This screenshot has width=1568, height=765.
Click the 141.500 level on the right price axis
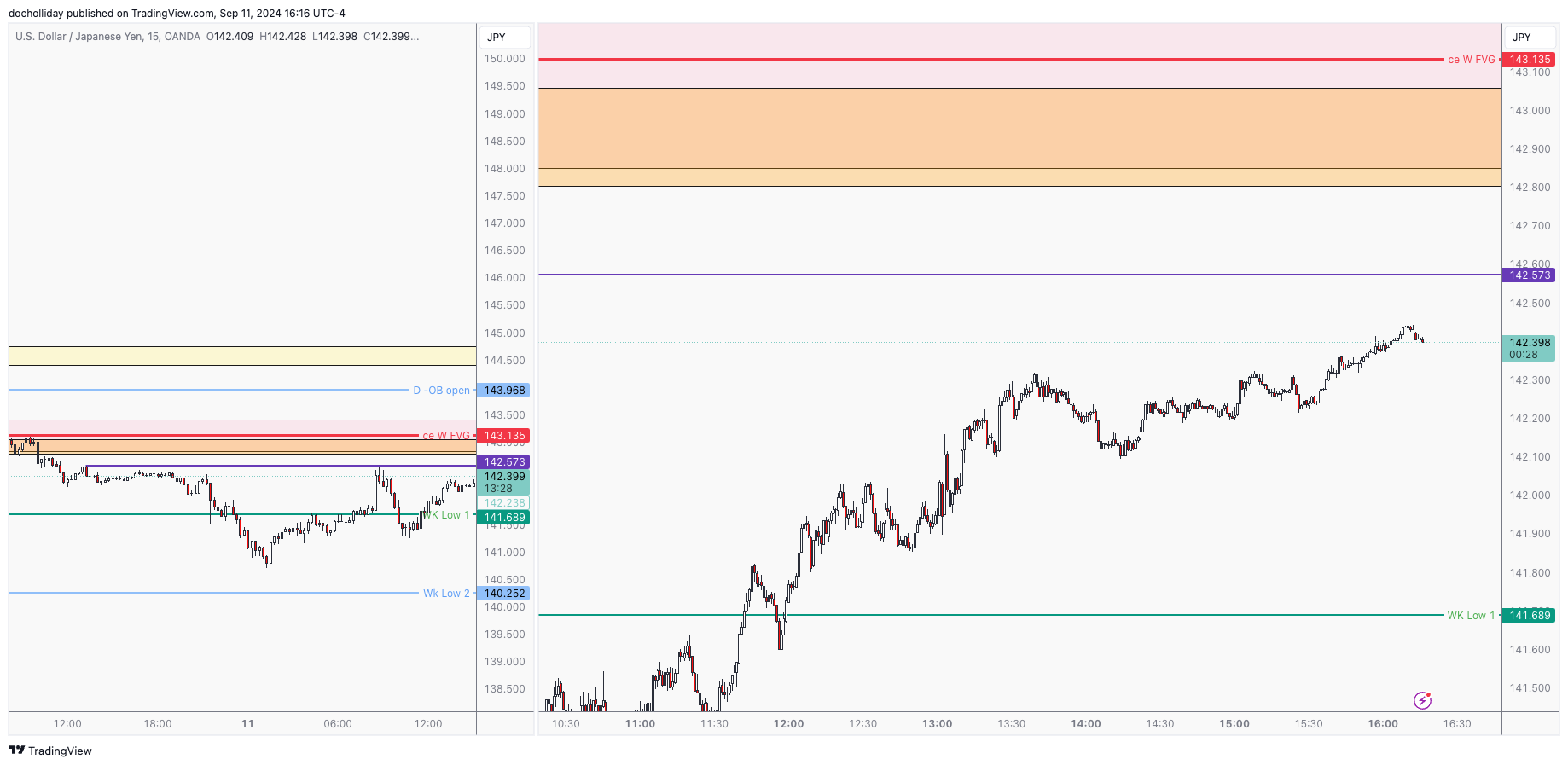[1530, 688]
